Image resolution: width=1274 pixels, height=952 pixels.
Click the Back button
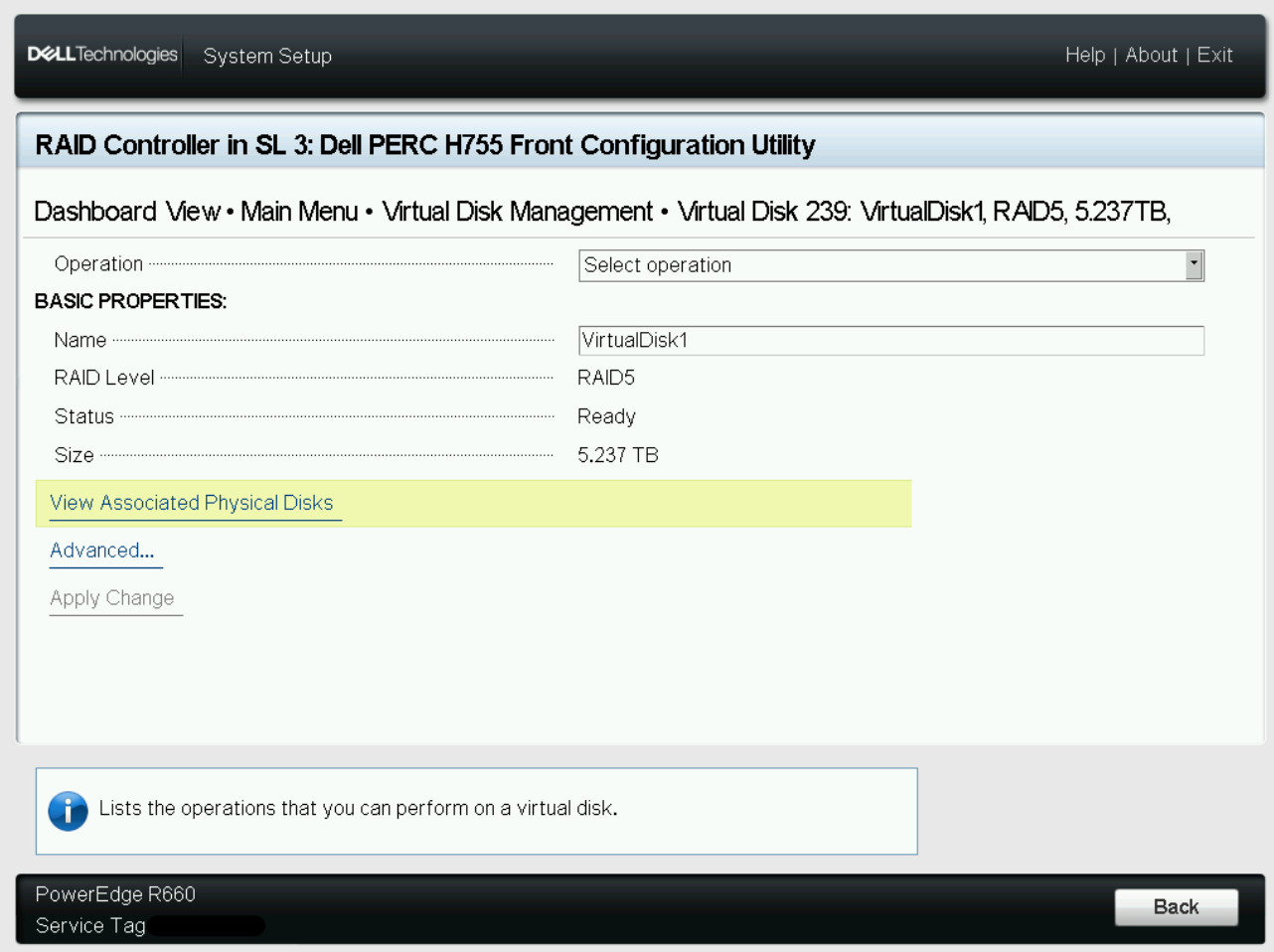click(1176, 906)
